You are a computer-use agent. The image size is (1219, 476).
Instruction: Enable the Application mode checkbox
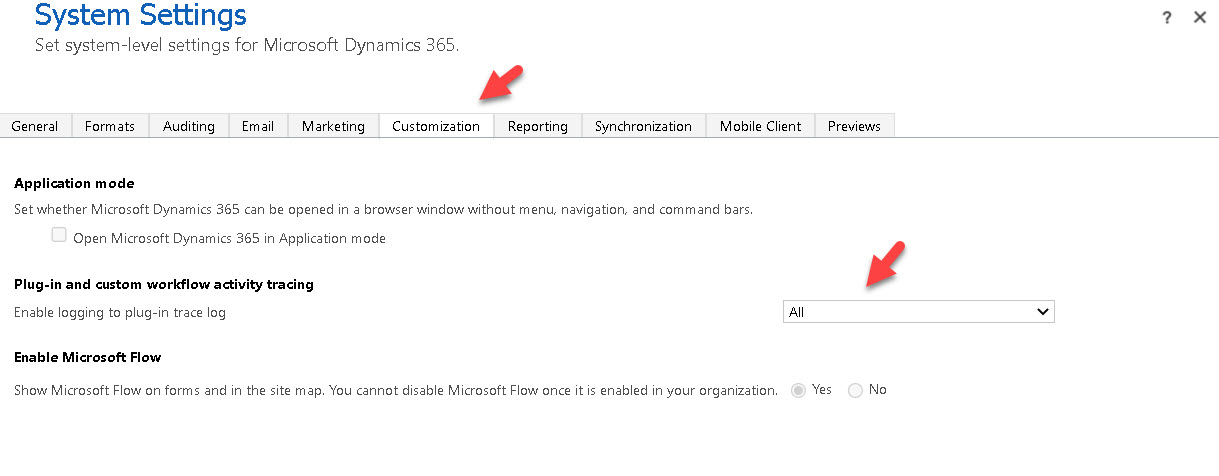click(x=60, y=236)
